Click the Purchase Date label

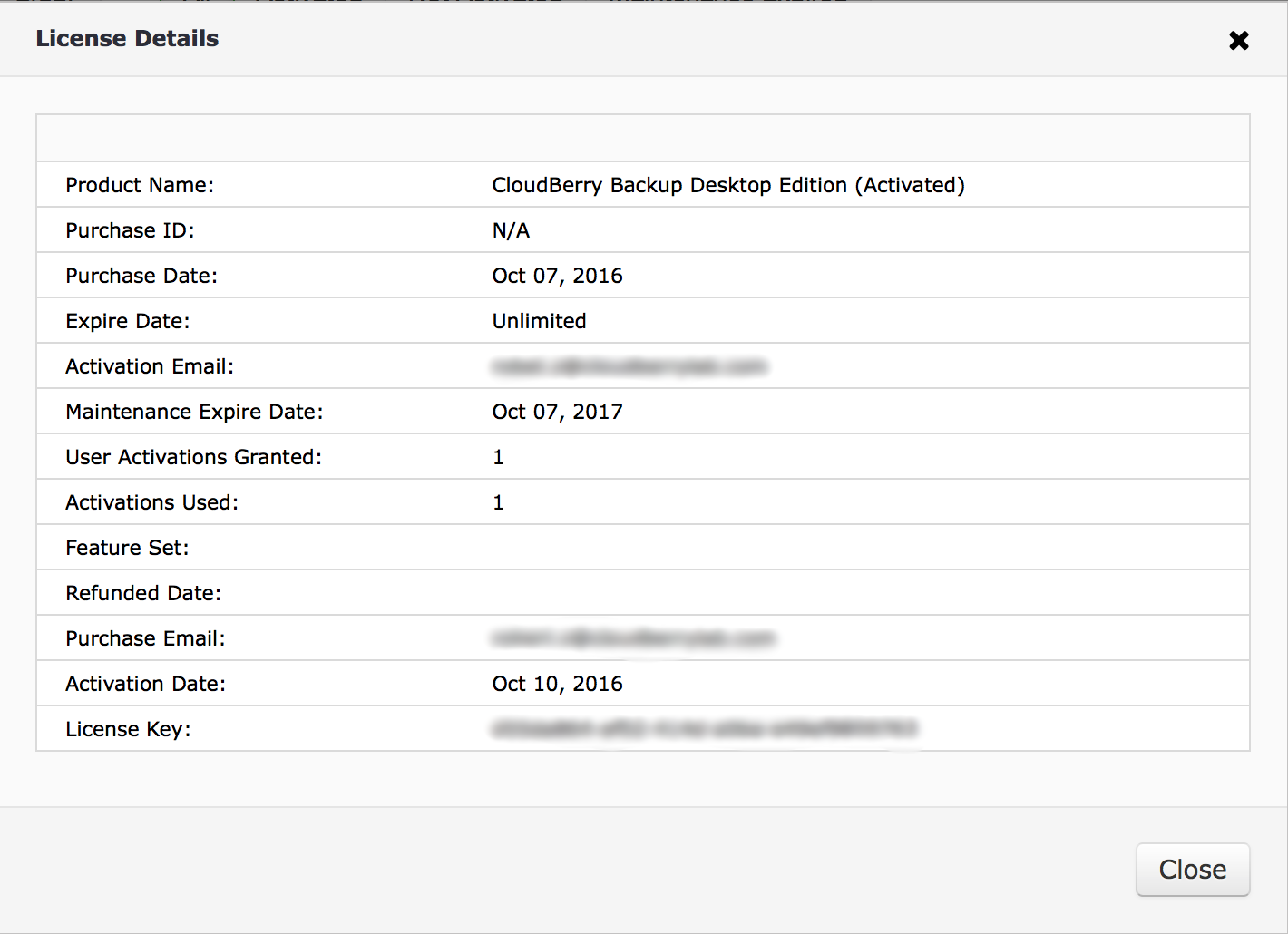coord(141,276)
